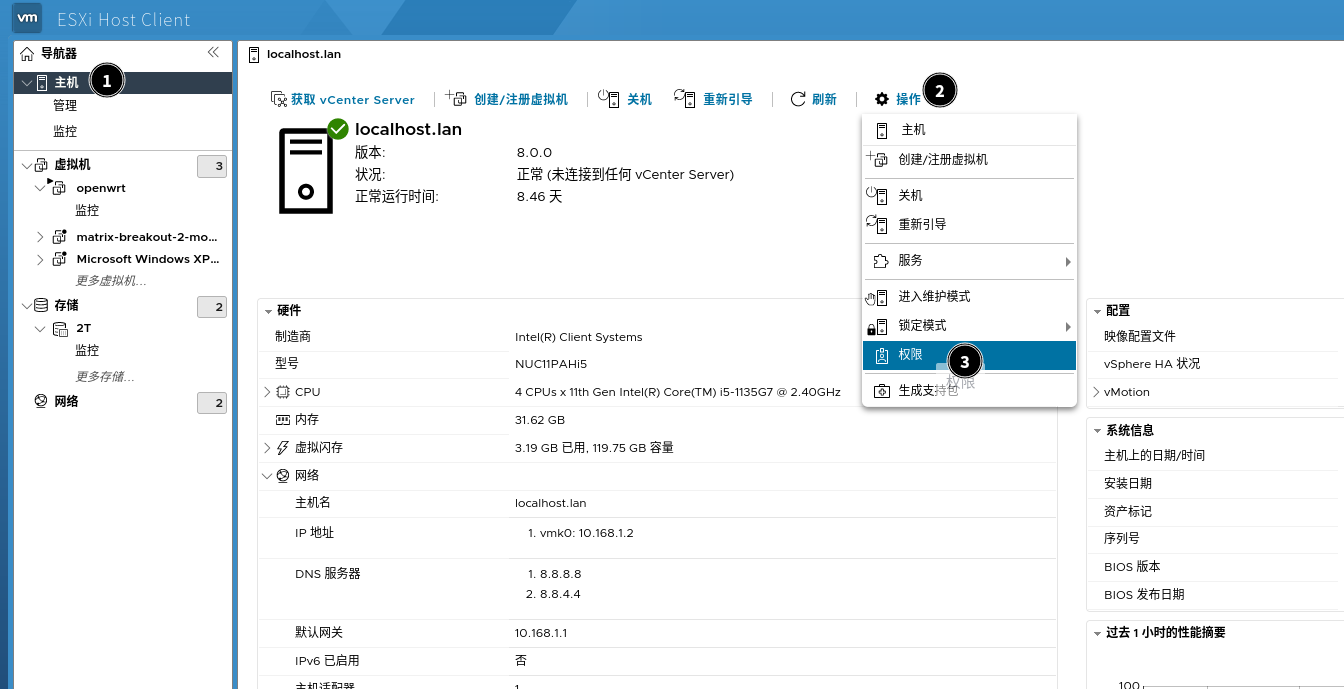Click the Network globe icon in Hardware
Viewport: 1344px width, 689px height.
coord(283,476)
